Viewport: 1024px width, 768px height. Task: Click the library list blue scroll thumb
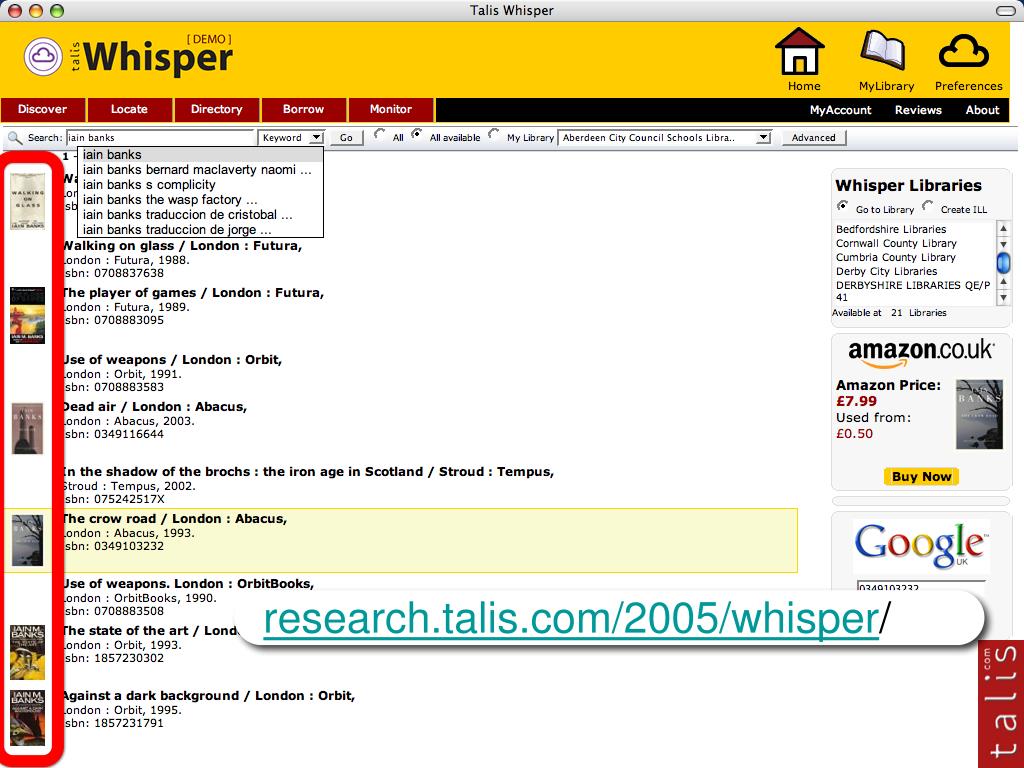(1004, 263)
